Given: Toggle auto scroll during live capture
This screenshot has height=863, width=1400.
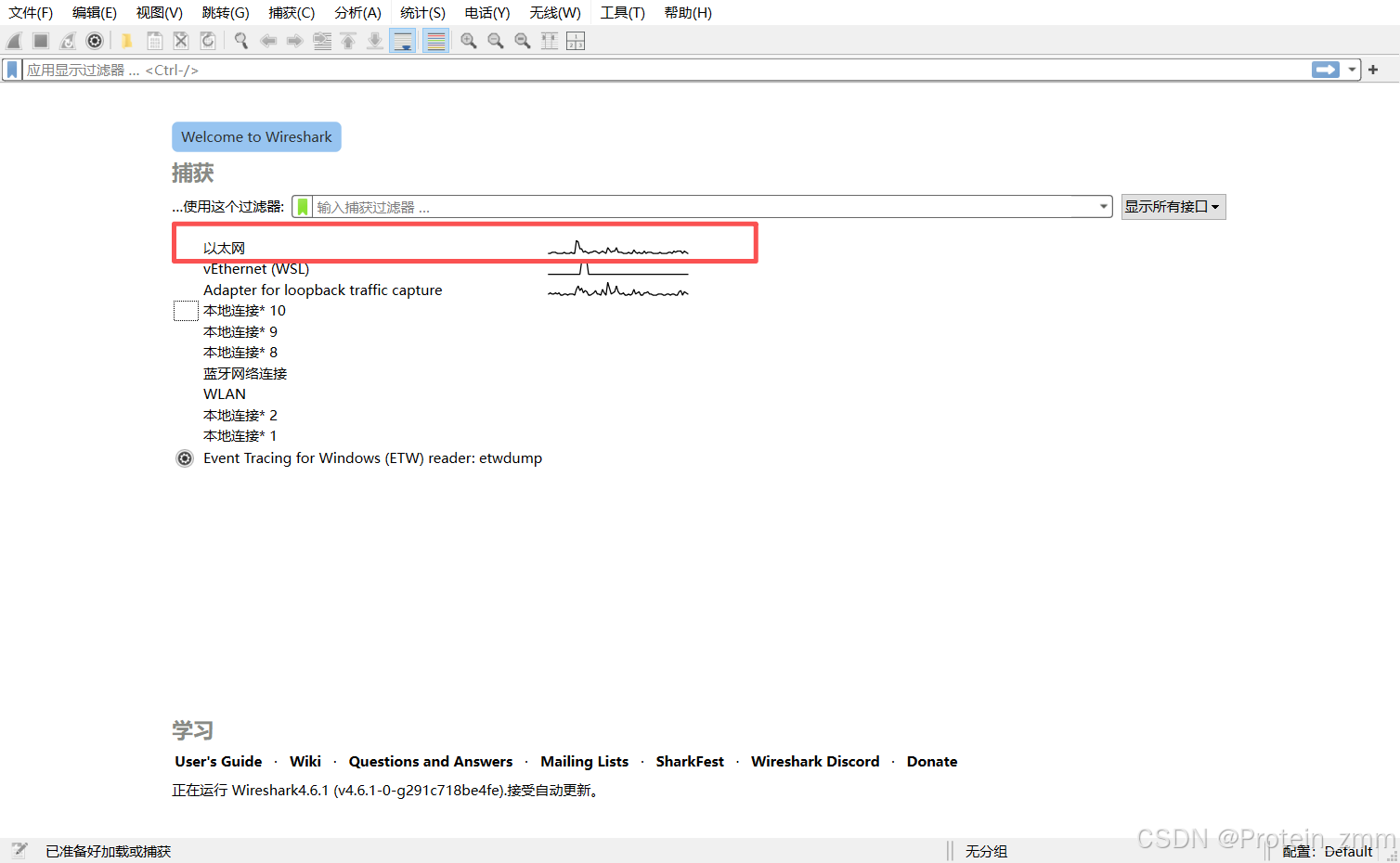Looking at the screenshot, I should (403, 41).
